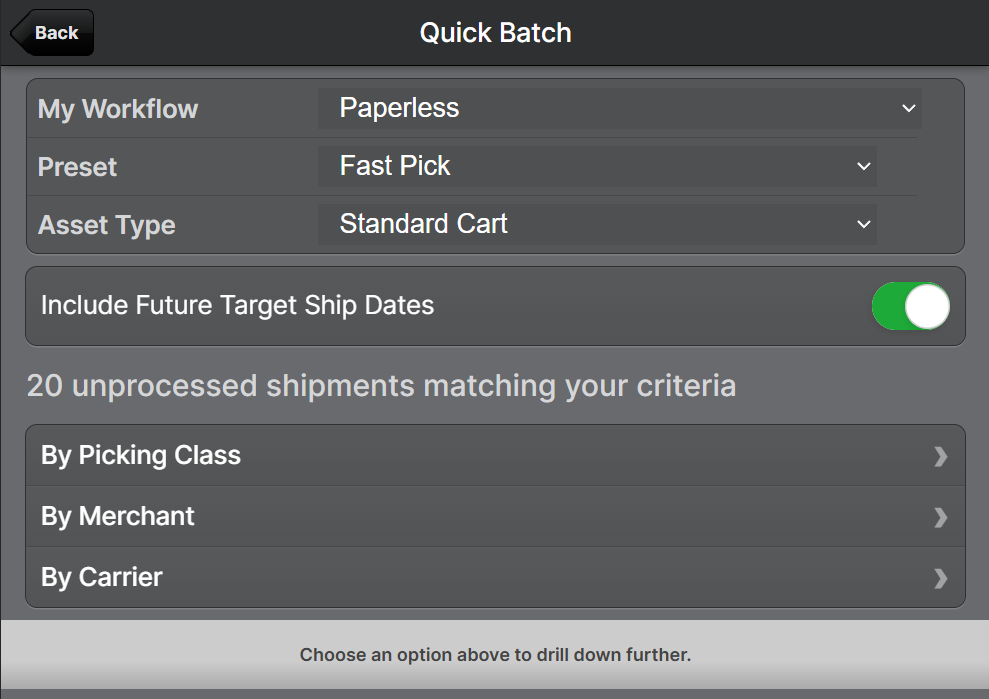Click the chevron arrow beside By Picking Class
Image resolution: width=989 pixels, height=699 pixels.
pyautogui.click(x=940, y=456)
